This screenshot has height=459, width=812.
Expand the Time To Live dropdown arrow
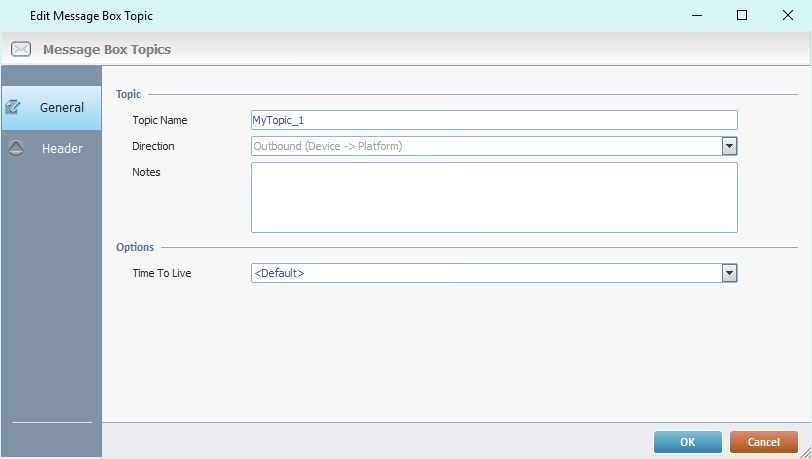tap(729, 272)
